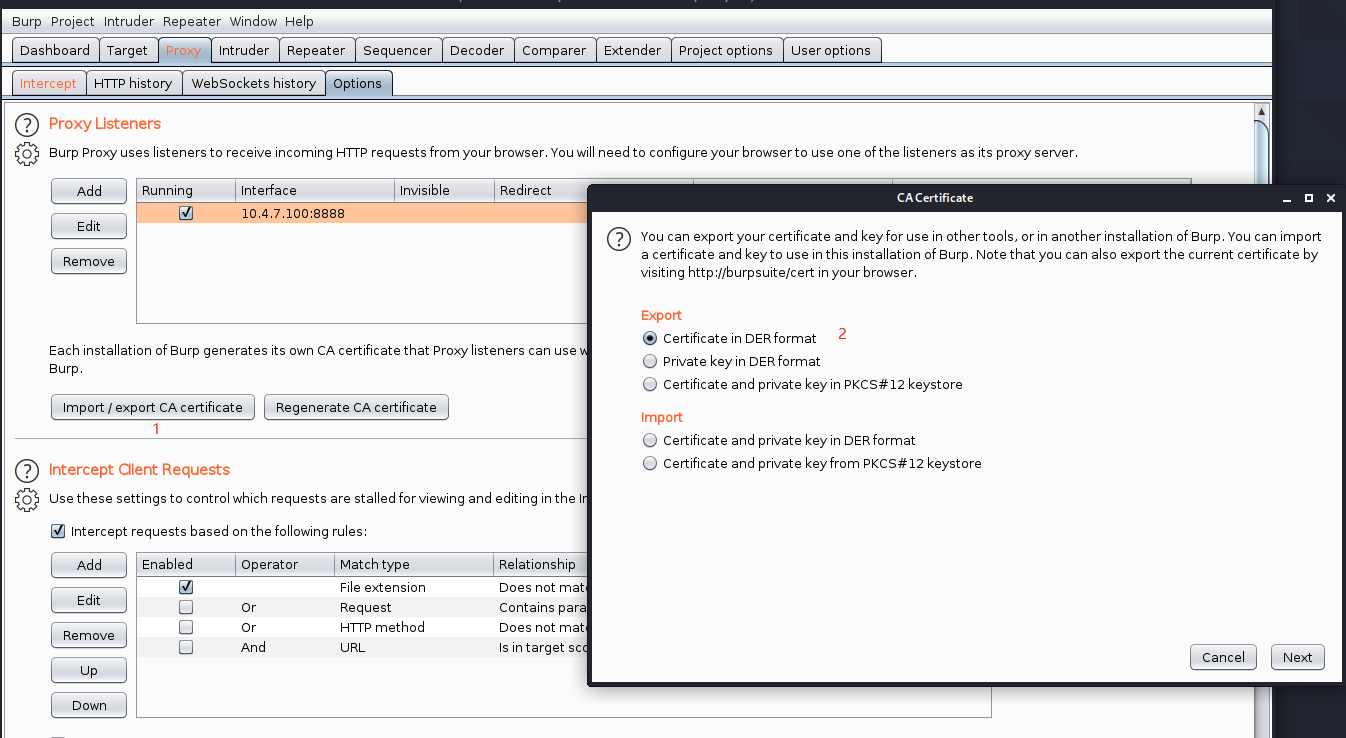
Task: Switch to the Repeater tab
Action: (316, 50)
